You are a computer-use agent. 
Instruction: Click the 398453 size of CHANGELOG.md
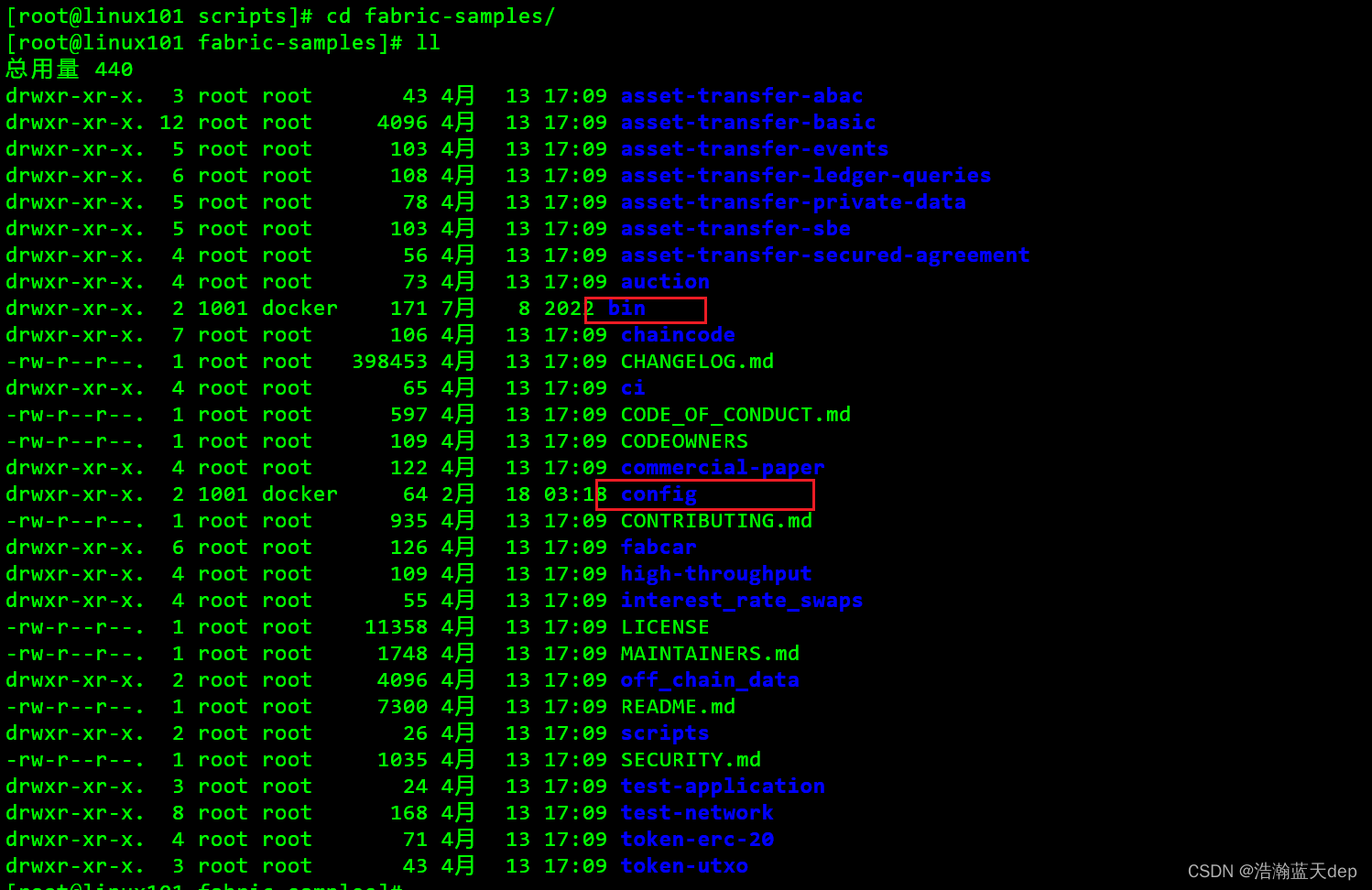pos(389,362)
